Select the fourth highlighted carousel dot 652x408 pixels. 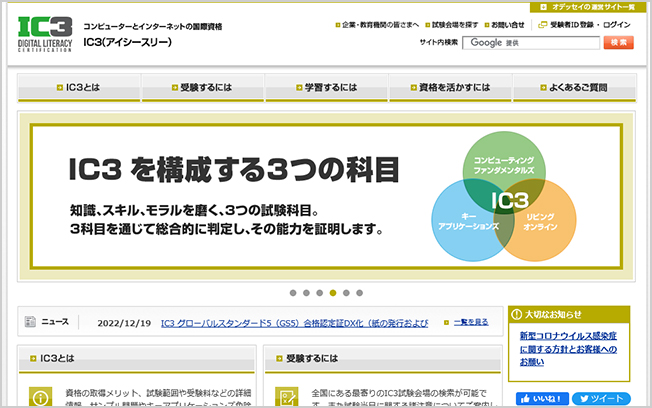pyautogui.click(x=333, y=293)
